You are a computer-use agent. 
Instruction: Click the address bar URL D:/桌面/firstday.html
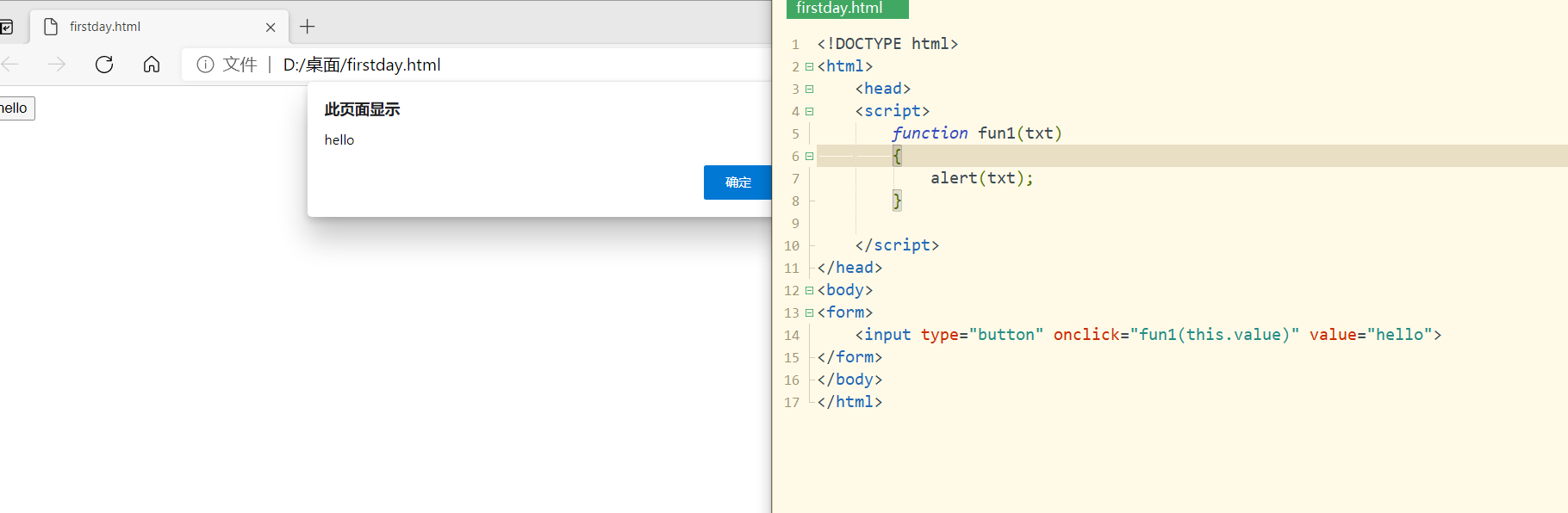tap(362, 65)
